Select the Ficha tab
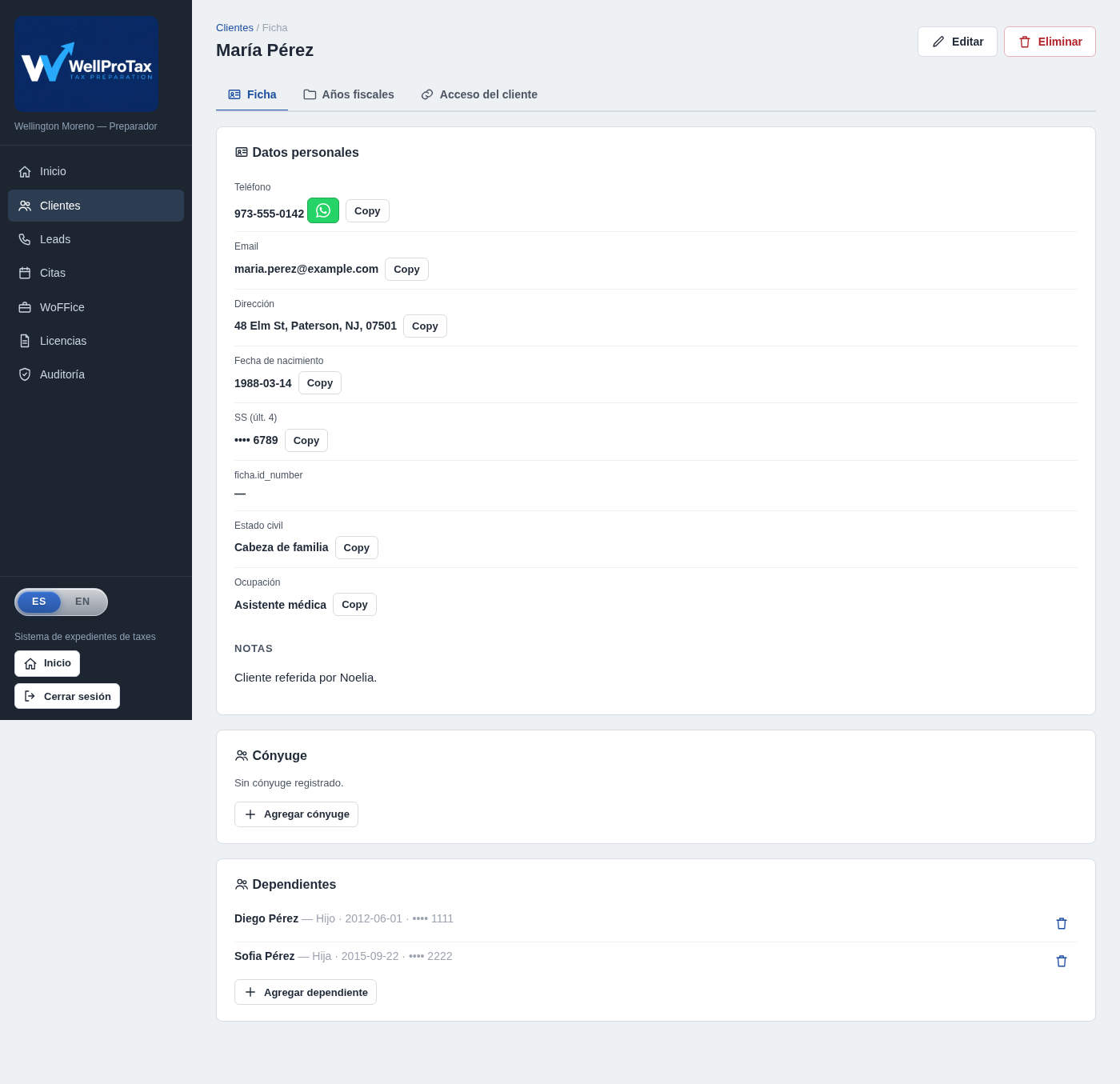This screenshot has height=1084, width=1120. click(x=252, y=94)
